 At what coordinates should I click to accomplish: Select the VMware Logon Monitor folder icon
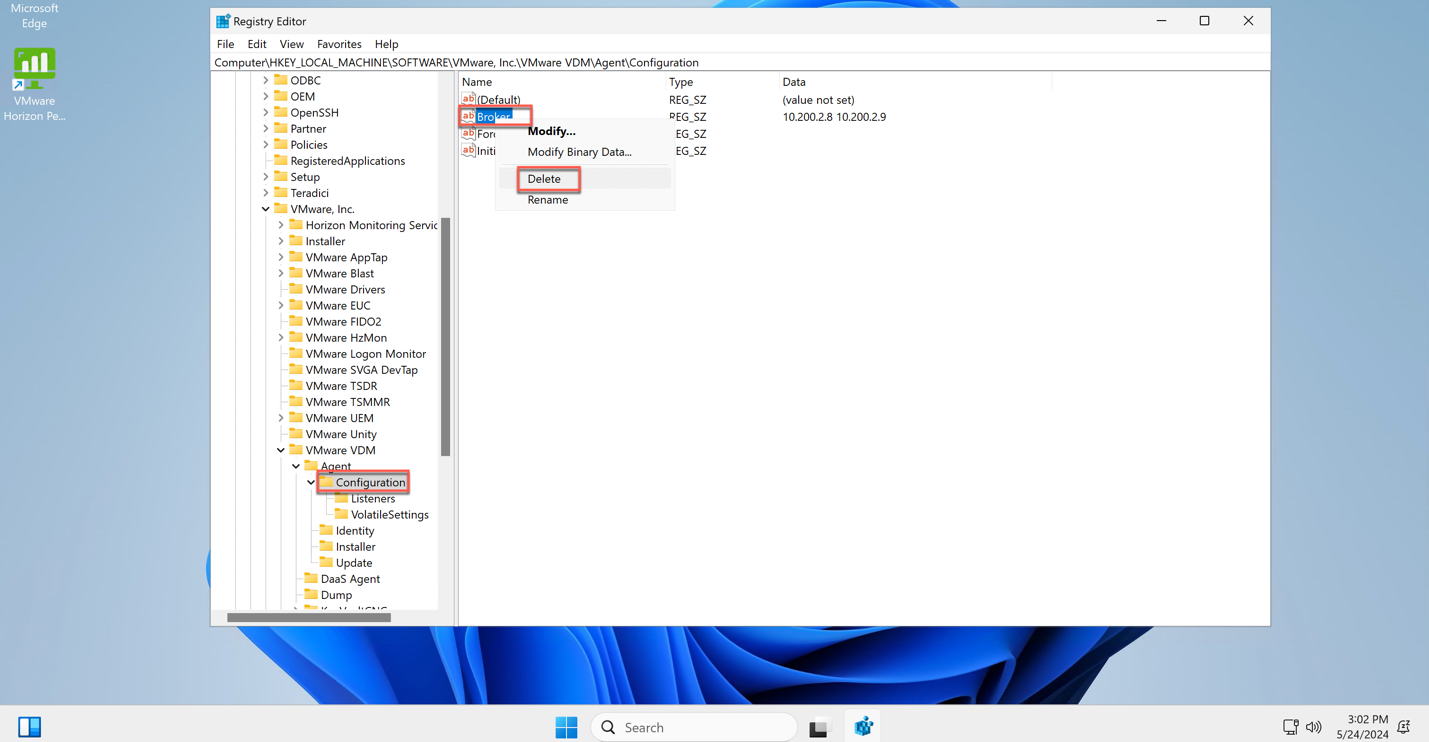296,353
